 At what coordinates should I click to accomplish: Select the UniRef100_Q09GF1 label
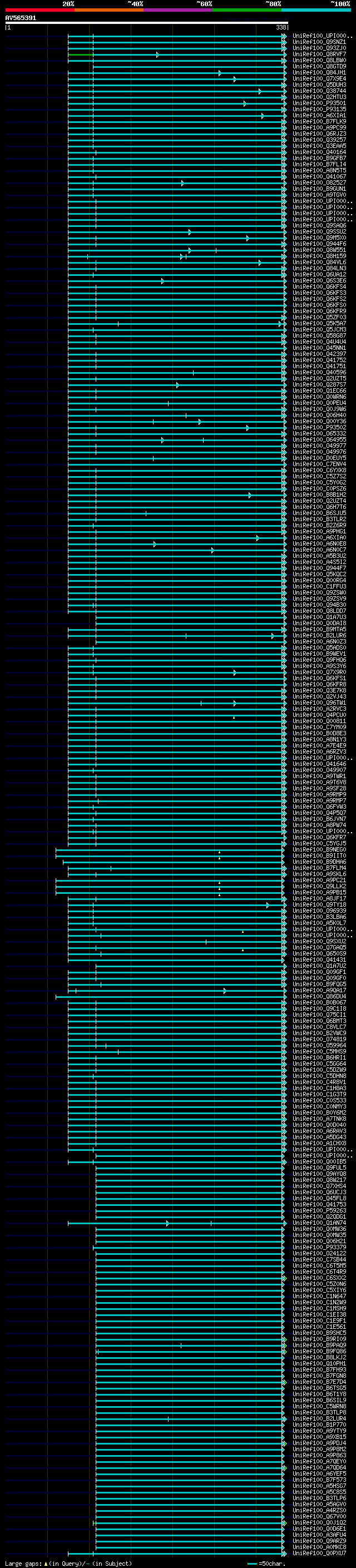click(x=319, y=972)
